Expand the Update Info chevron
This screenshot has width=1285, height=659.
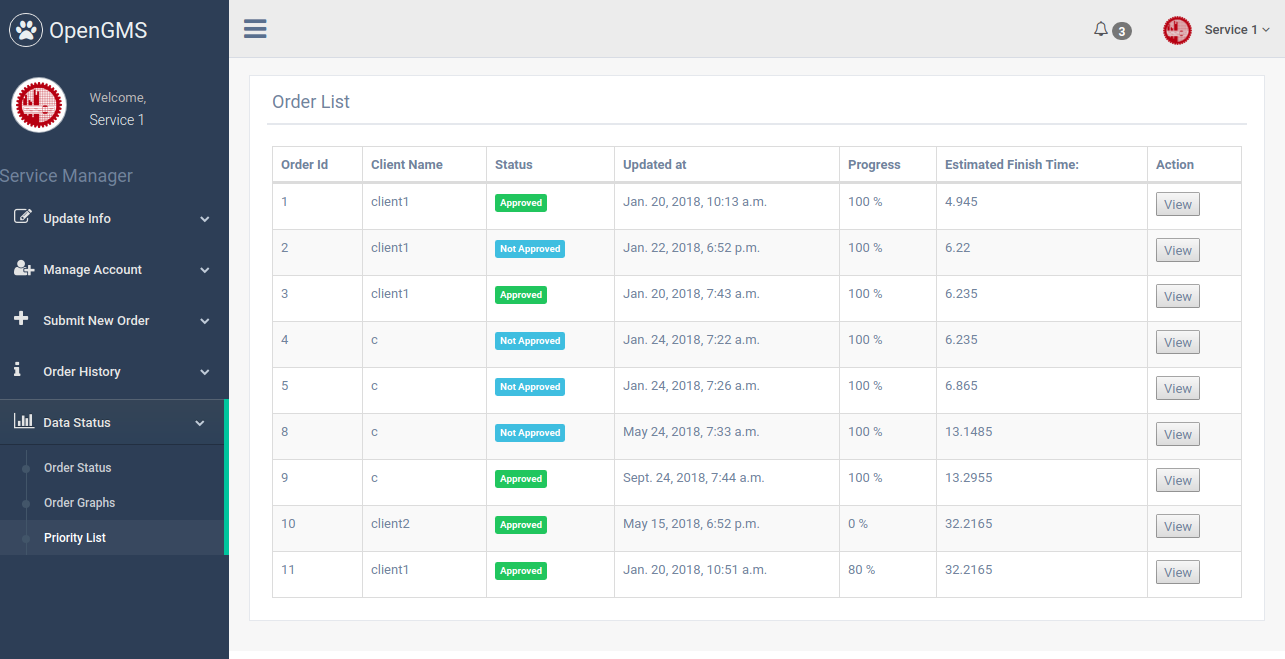point(205,219)
